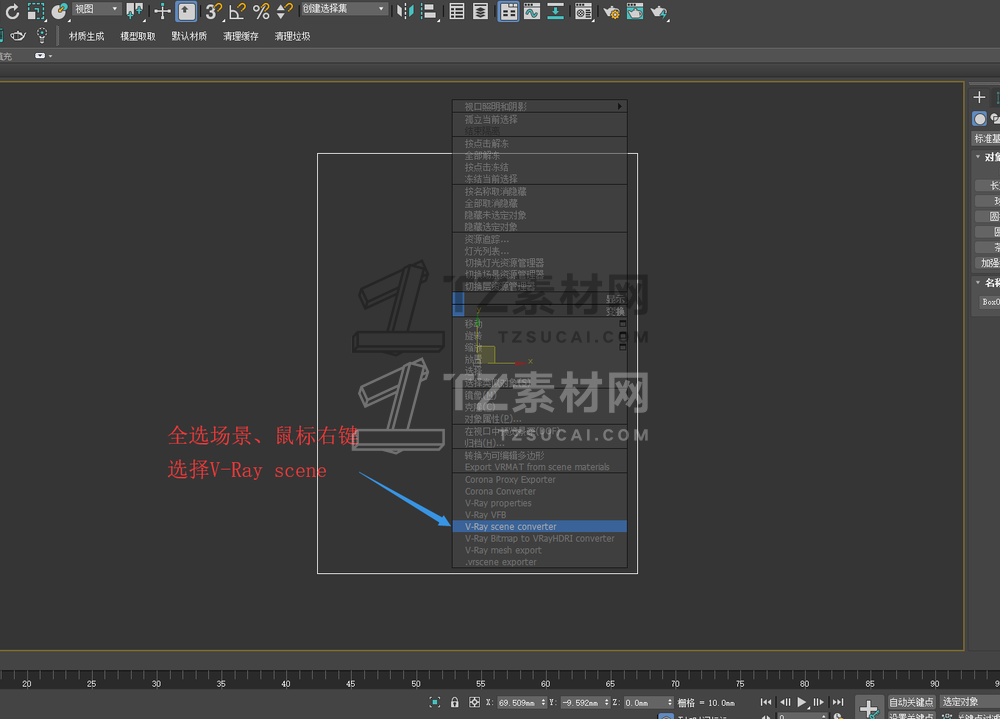Click the Mirror tool icon
Image resolution: width=1000 pixels, height=719 pixels.
pyautogui.click(x=404, y=11)
